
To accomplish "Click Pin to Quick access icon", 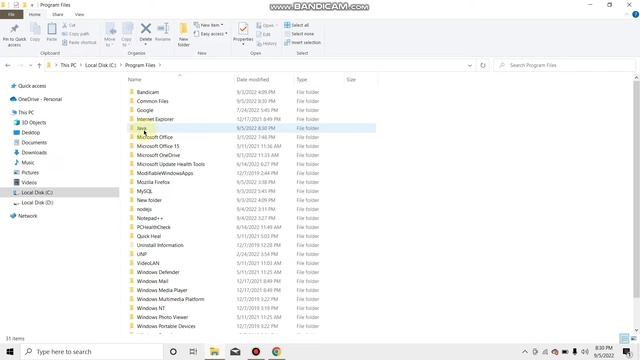I will tap(14, 29).
